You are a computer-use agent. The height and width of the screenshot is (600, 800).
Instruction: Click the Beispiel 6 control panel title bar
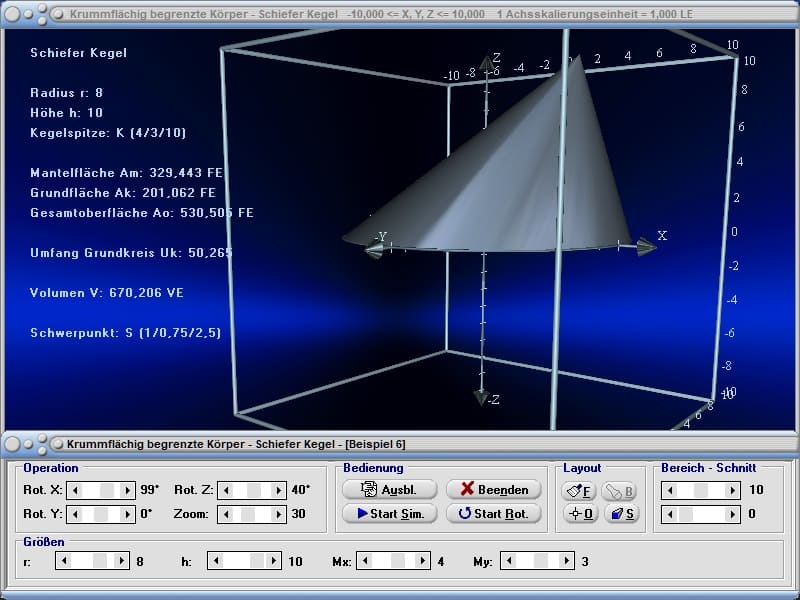[400, 444]
